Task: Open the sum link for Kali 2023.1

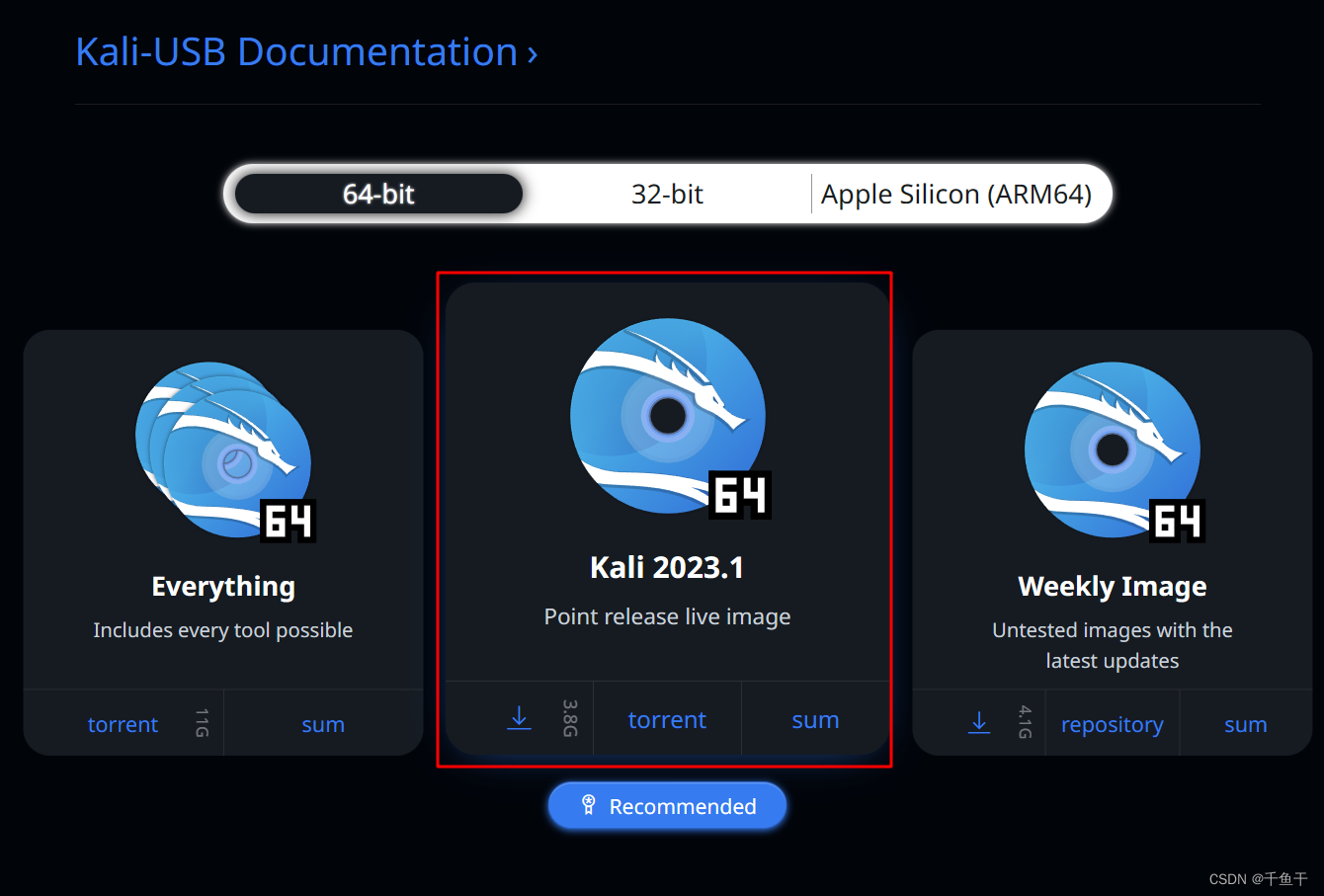Action: tap(815, 720)
